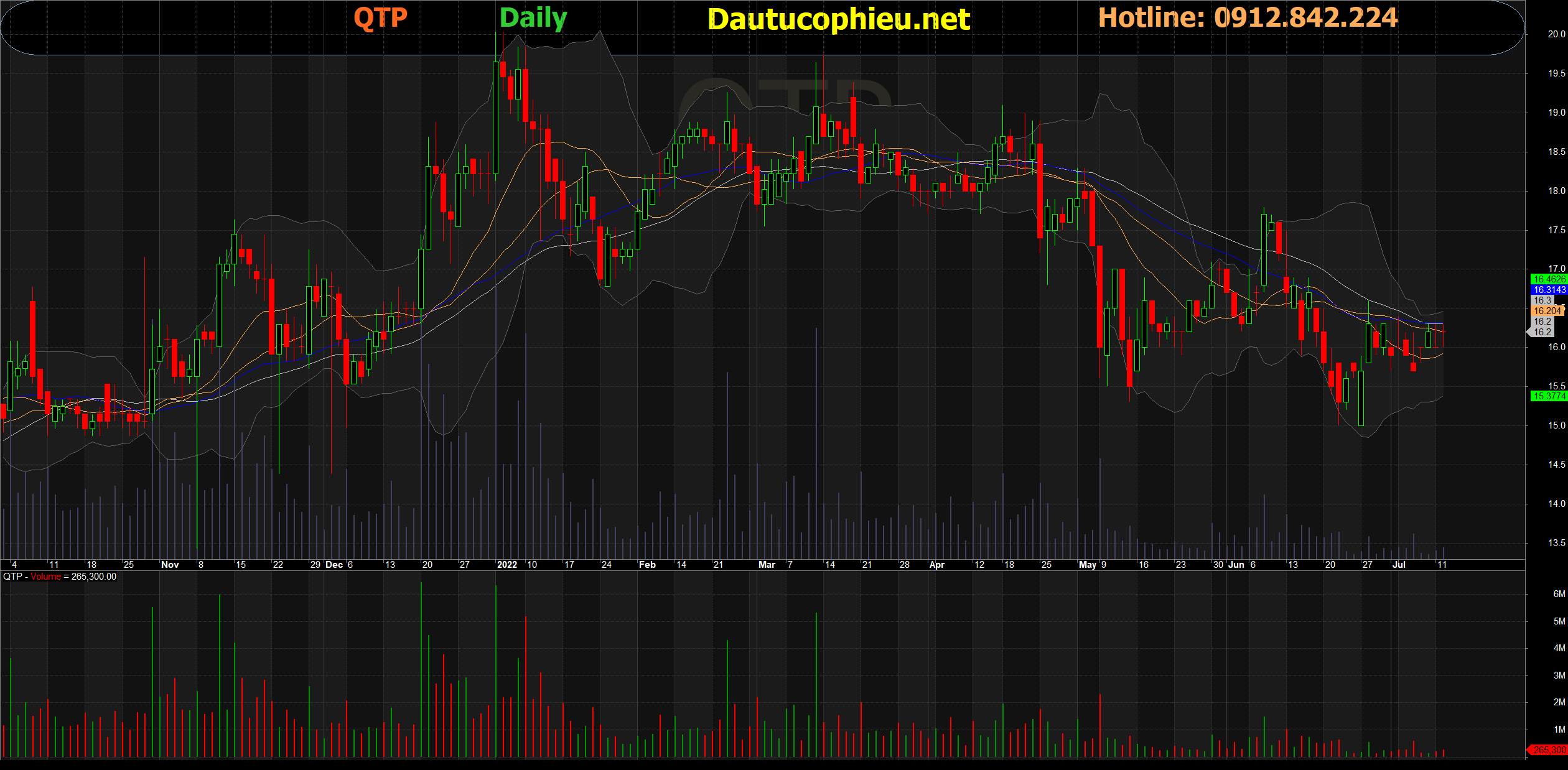This screenshot has width=1568, height=770.
Task: Click the green Daily timeframe label
Action: (x=533, y=18)
